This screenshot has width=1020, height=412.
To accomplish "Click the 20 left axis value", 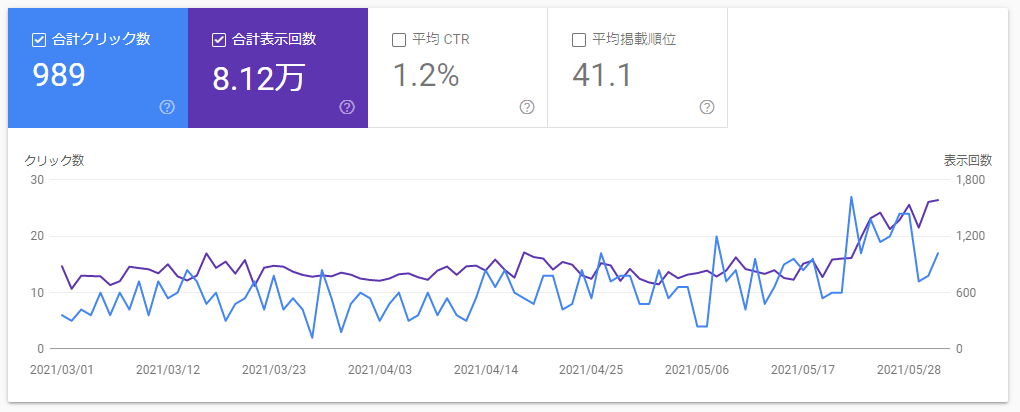I will [x=36, y=236].
